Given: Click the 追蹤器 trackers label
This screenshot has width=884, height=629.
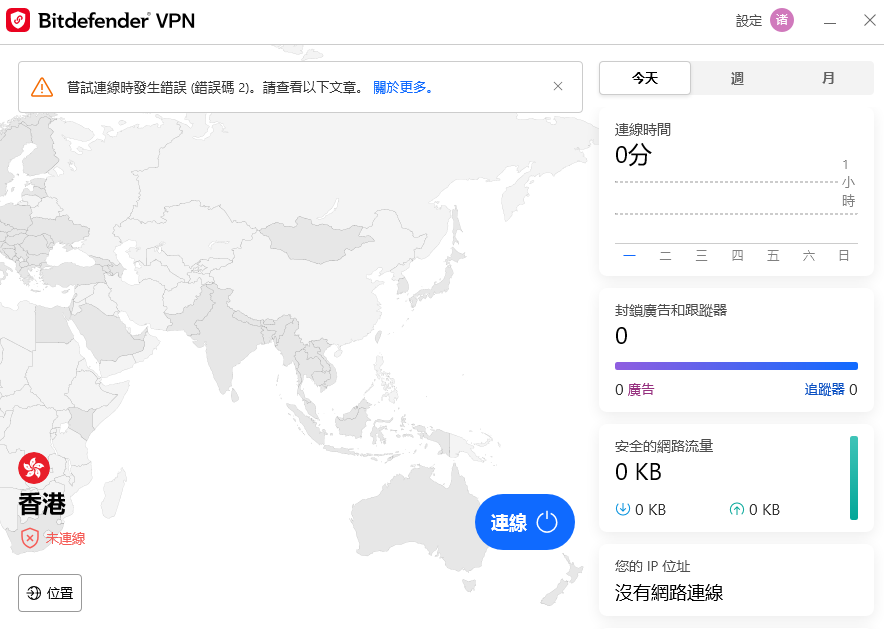Looking at the screenshot, I should pos(824,389).
